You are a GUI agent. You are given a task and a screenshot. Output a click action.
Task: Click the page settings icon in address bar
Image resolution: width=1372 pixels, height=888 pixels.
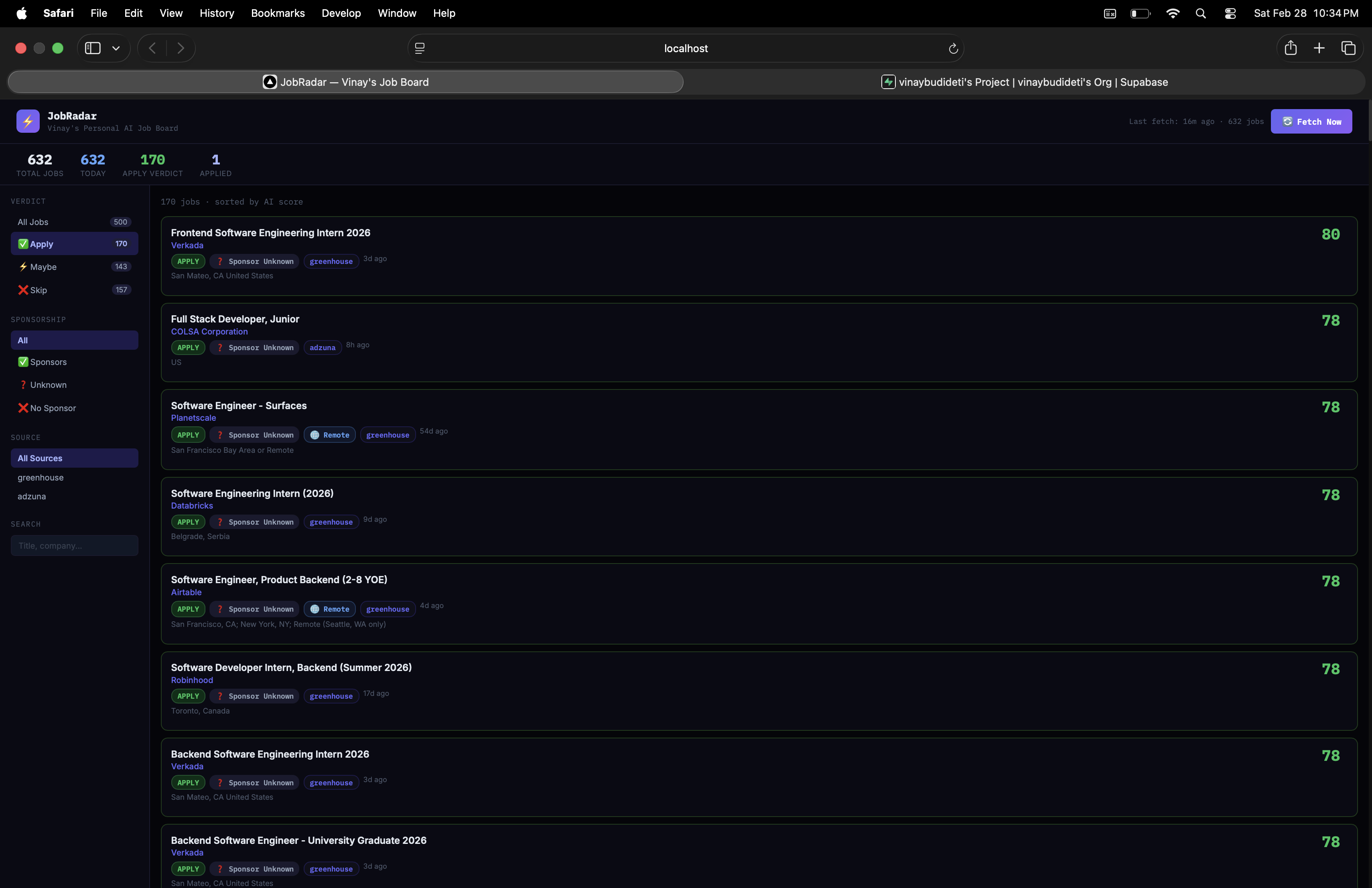click(x=420, y=49)
